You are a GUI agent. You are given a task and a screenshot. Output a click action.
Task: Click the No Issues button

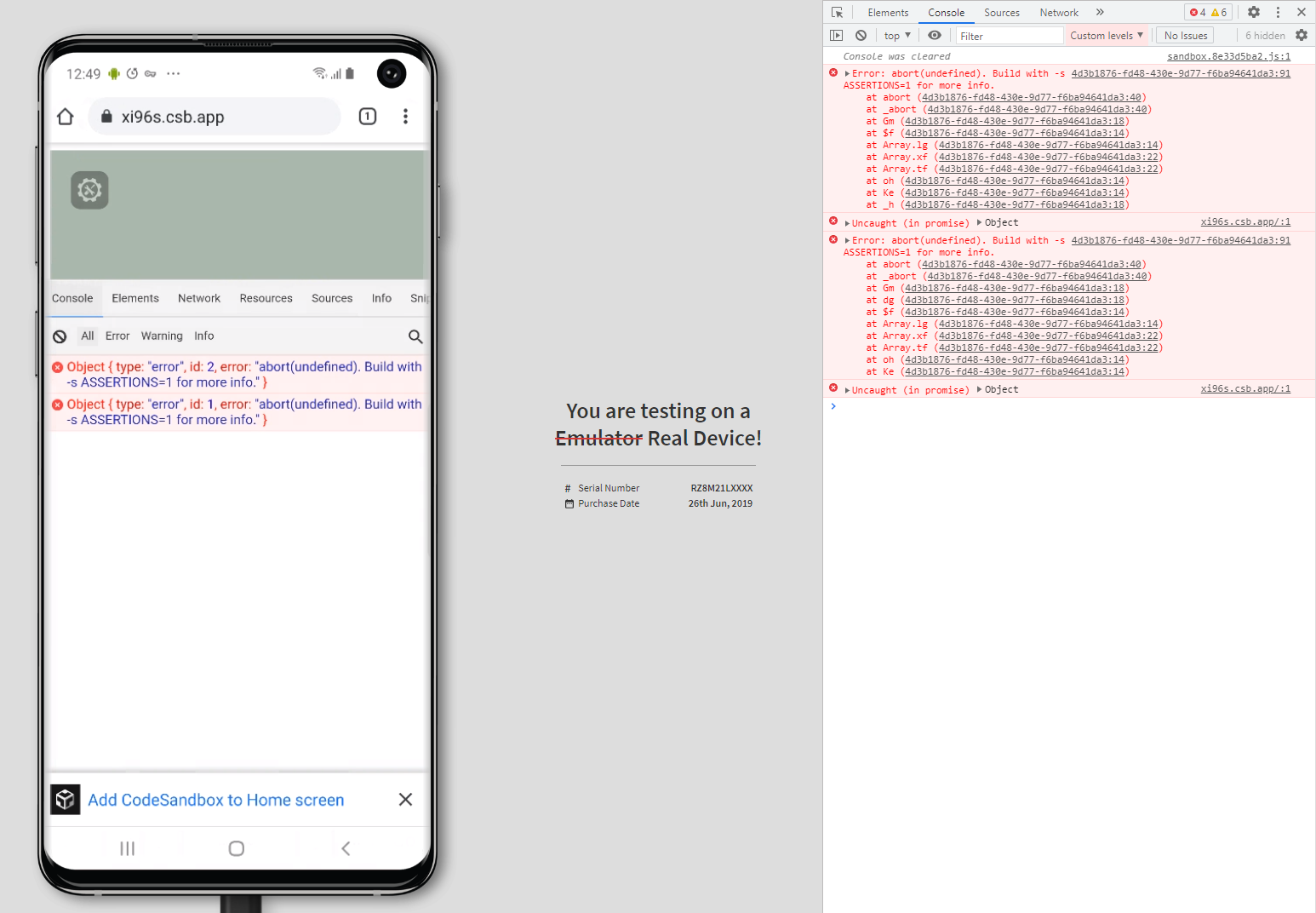point(1184,35)
